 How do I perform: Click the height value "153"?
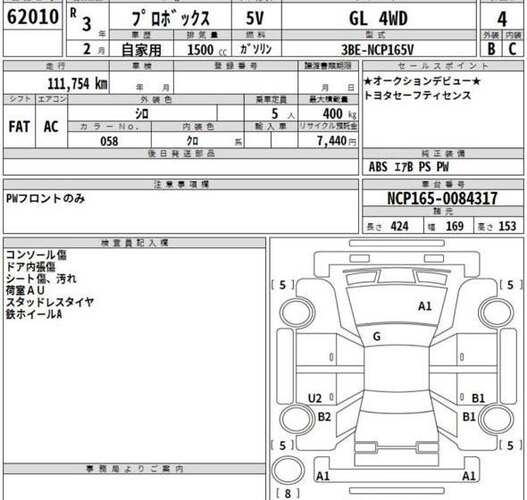tap(508, 226)
